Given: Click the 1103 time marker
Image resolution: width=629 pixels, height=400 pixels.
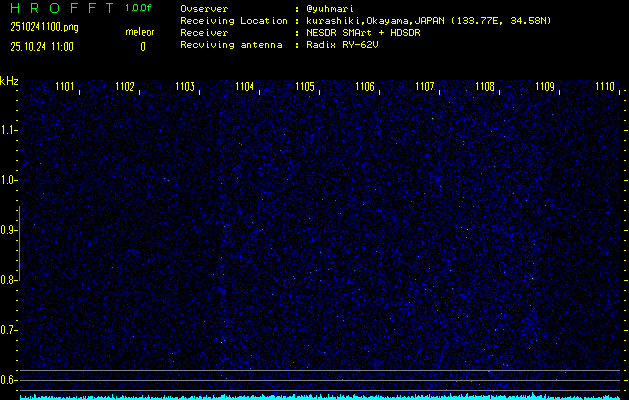Looking at the screenshot, I should [x=185, y=88].
